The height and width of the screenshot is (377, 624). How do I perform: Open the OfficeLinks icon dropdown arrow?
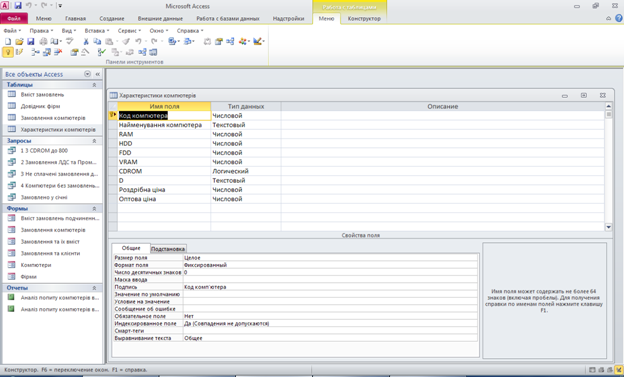point(179,41)
